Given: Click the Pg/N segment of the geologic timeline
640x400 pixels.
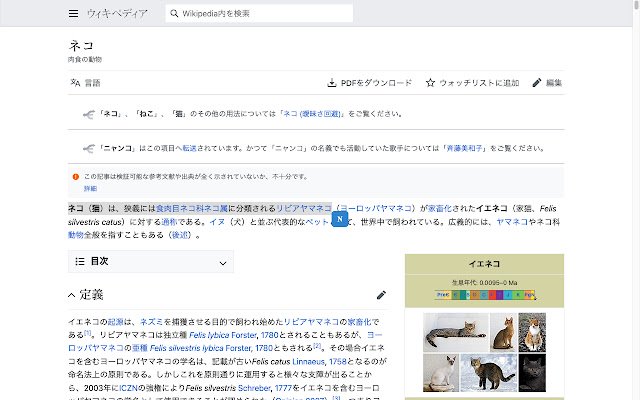Looking at the screenshot, I should pos(529,295).
